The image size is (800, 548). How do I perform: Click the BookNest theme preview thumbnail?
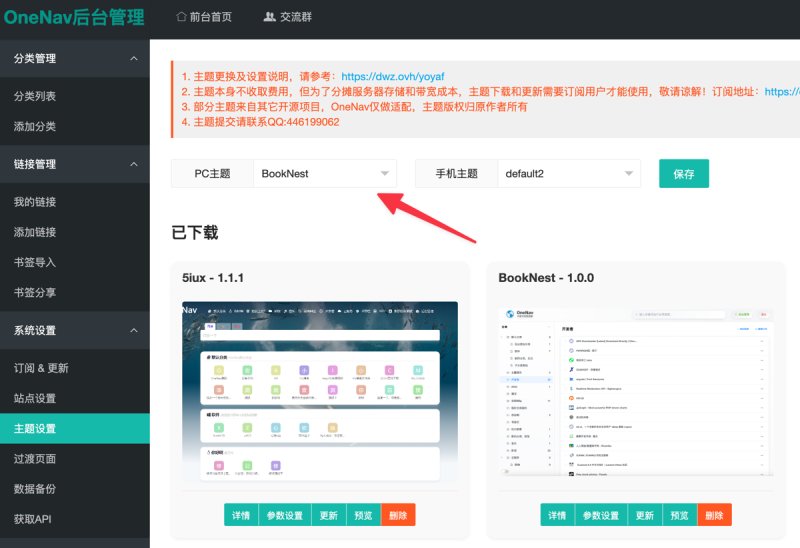coord(636,392)
